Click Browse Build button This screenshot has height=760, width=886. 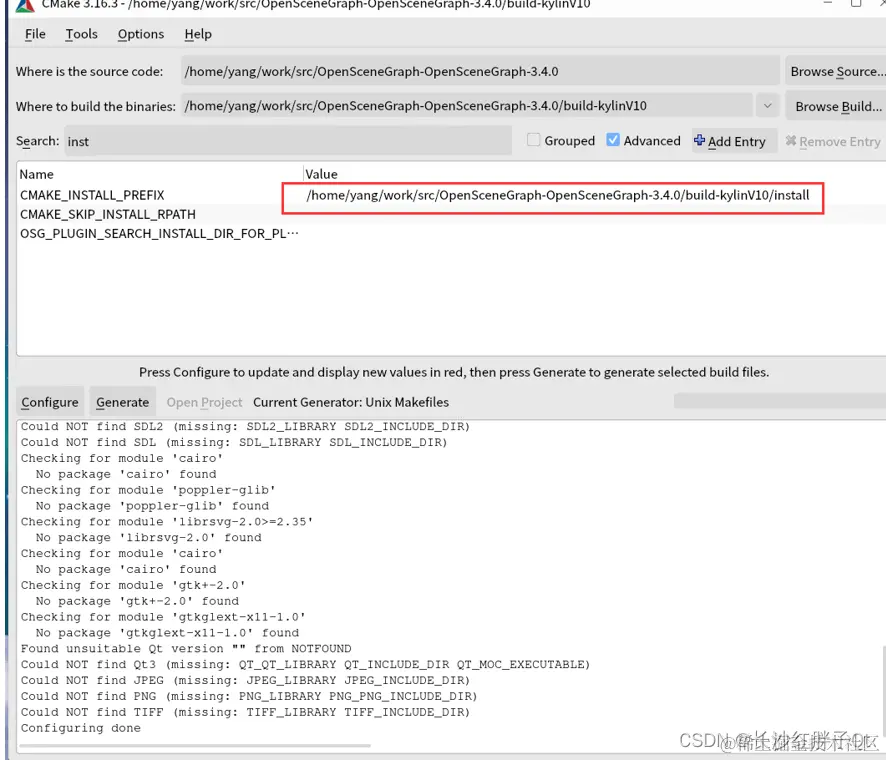(x=837, y=106)
